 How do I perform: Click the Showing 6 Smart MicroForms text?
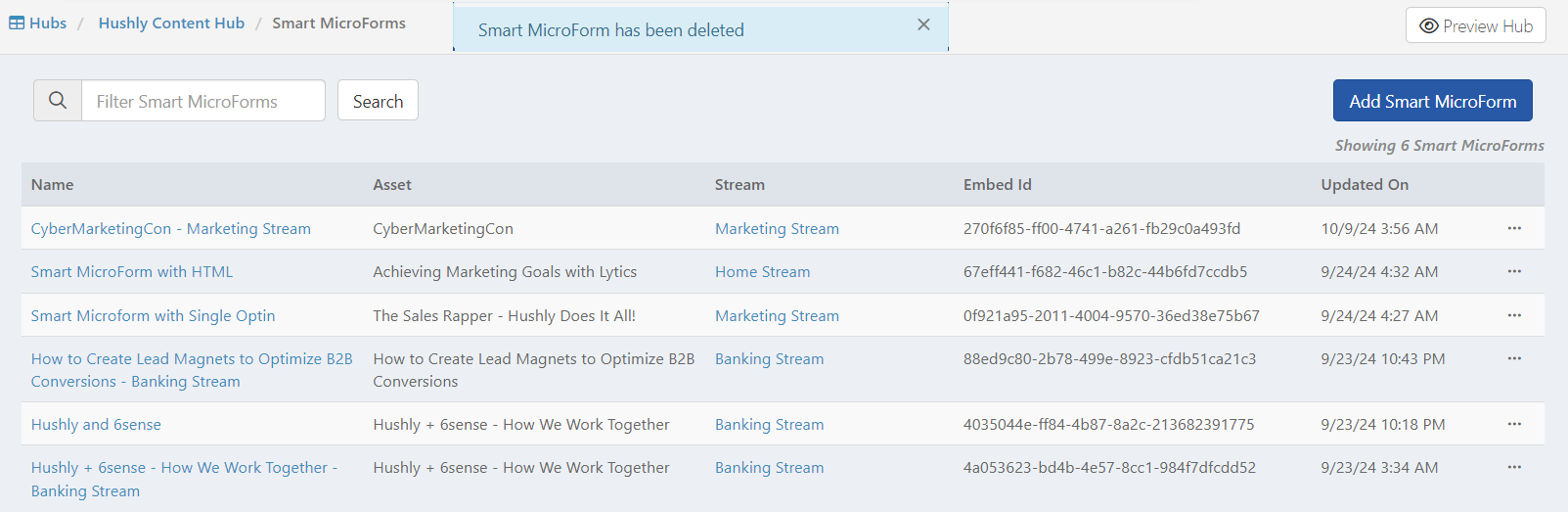click(1440, 146)
